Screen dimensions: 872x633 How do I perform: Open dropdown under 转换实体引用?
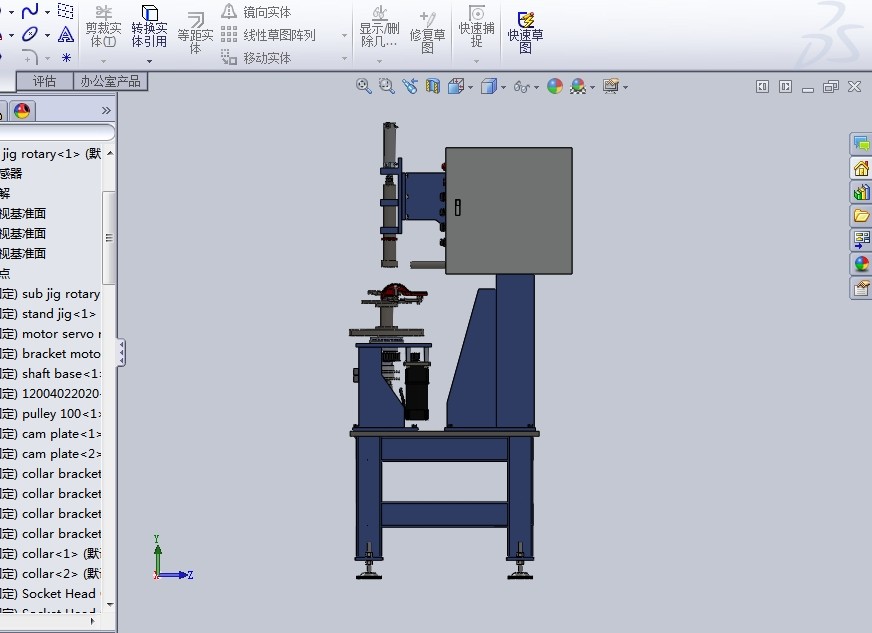click(x=149, y=61)
